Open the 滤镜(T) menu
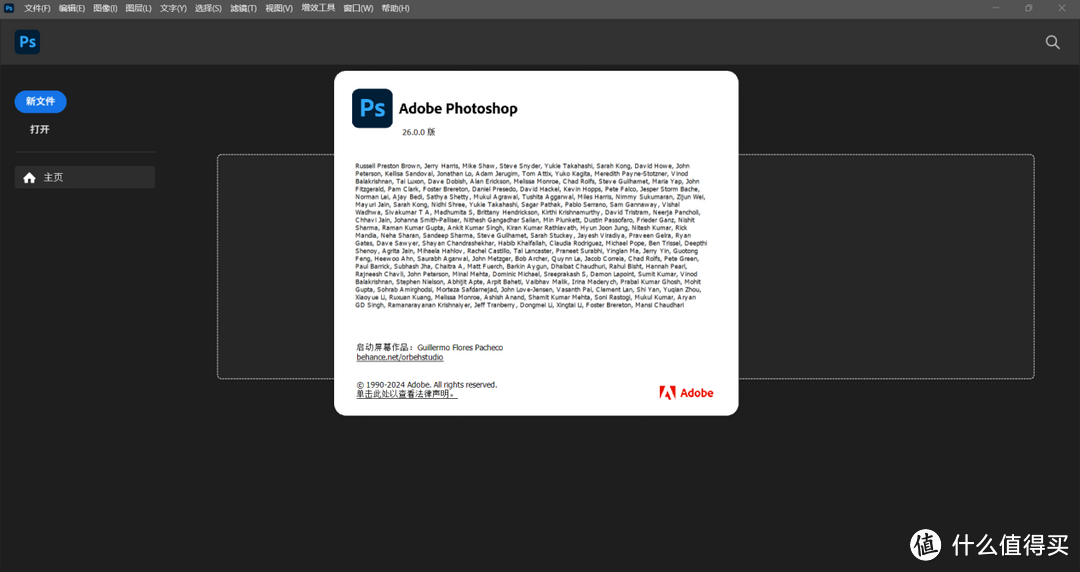Screen dimensions: 1080x572 click(243, 8)
